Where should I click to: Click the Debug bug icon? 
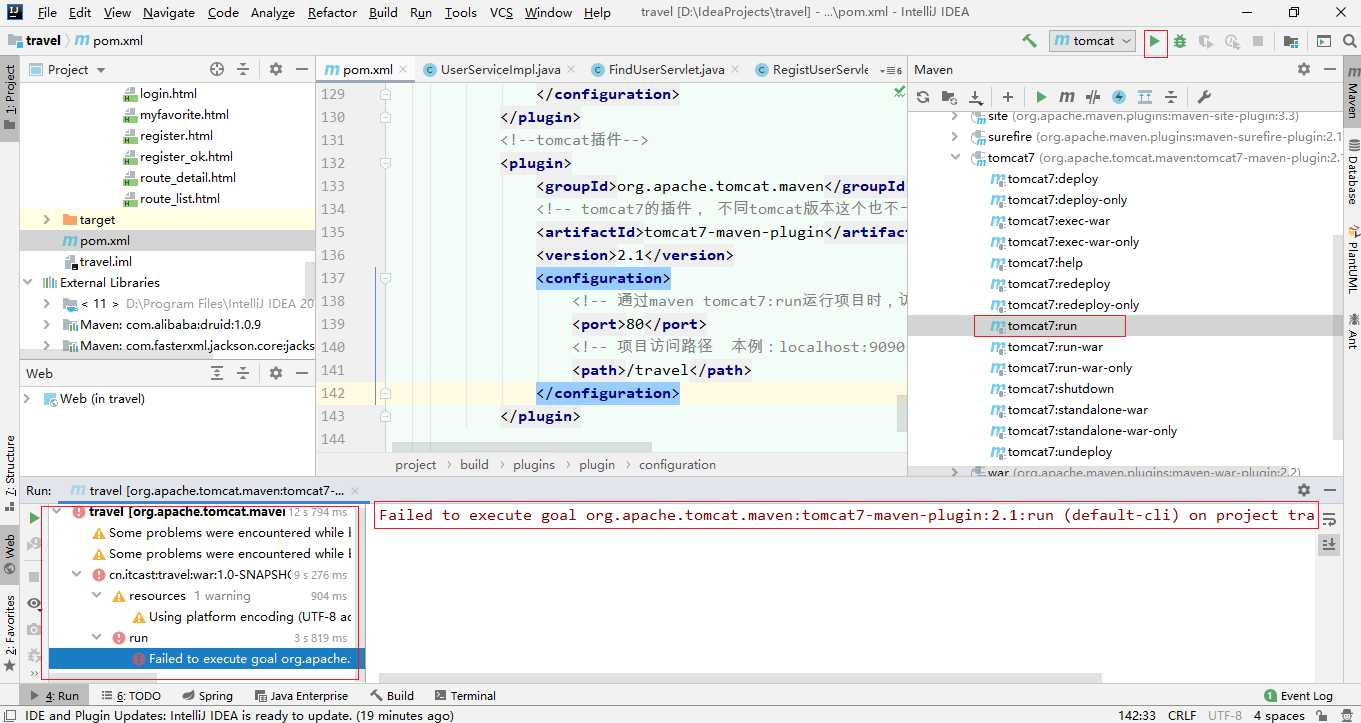[x=1180, y=41]
